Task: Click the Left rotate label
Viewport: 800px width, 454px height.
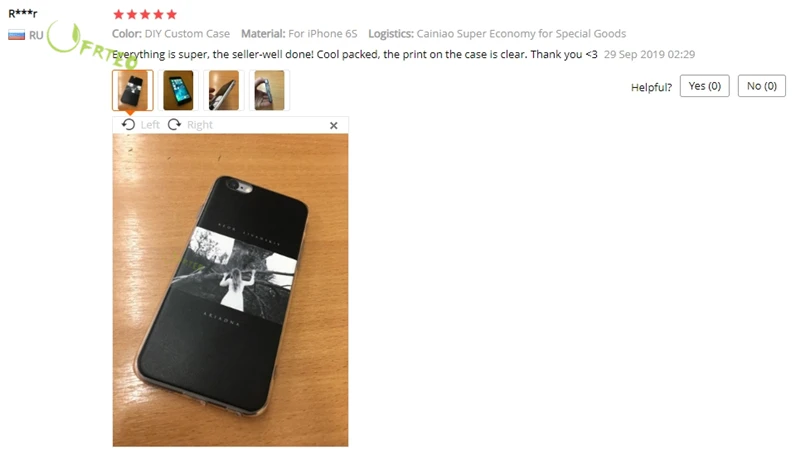Action: click(x=150, y=125)
